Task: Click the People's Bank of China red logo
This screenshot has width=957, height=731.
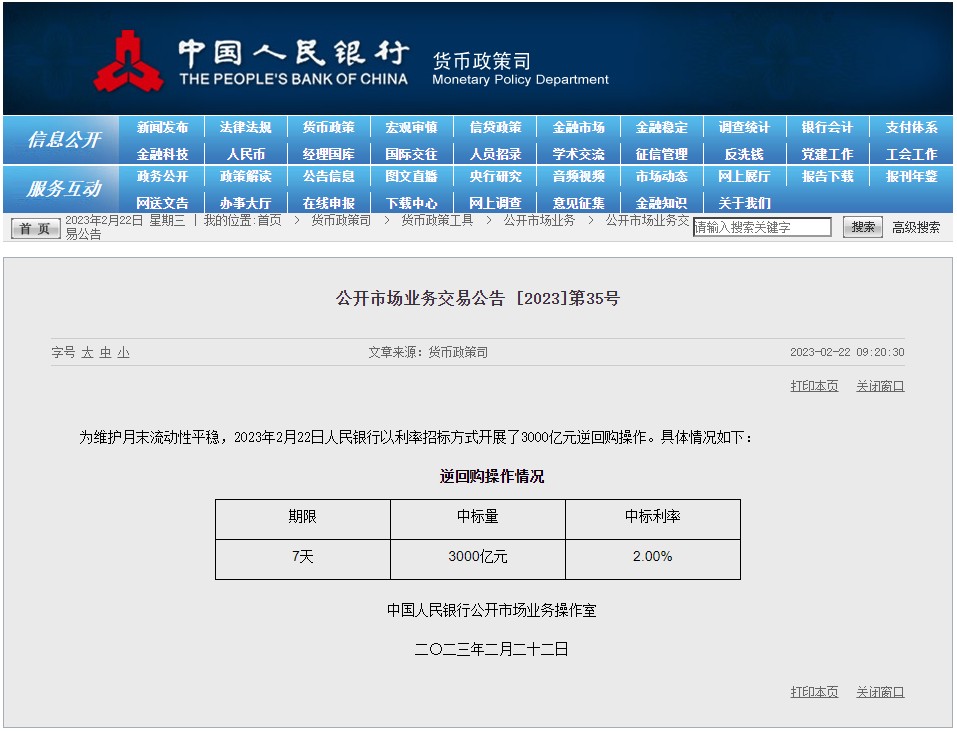Action: coord(128,62)
